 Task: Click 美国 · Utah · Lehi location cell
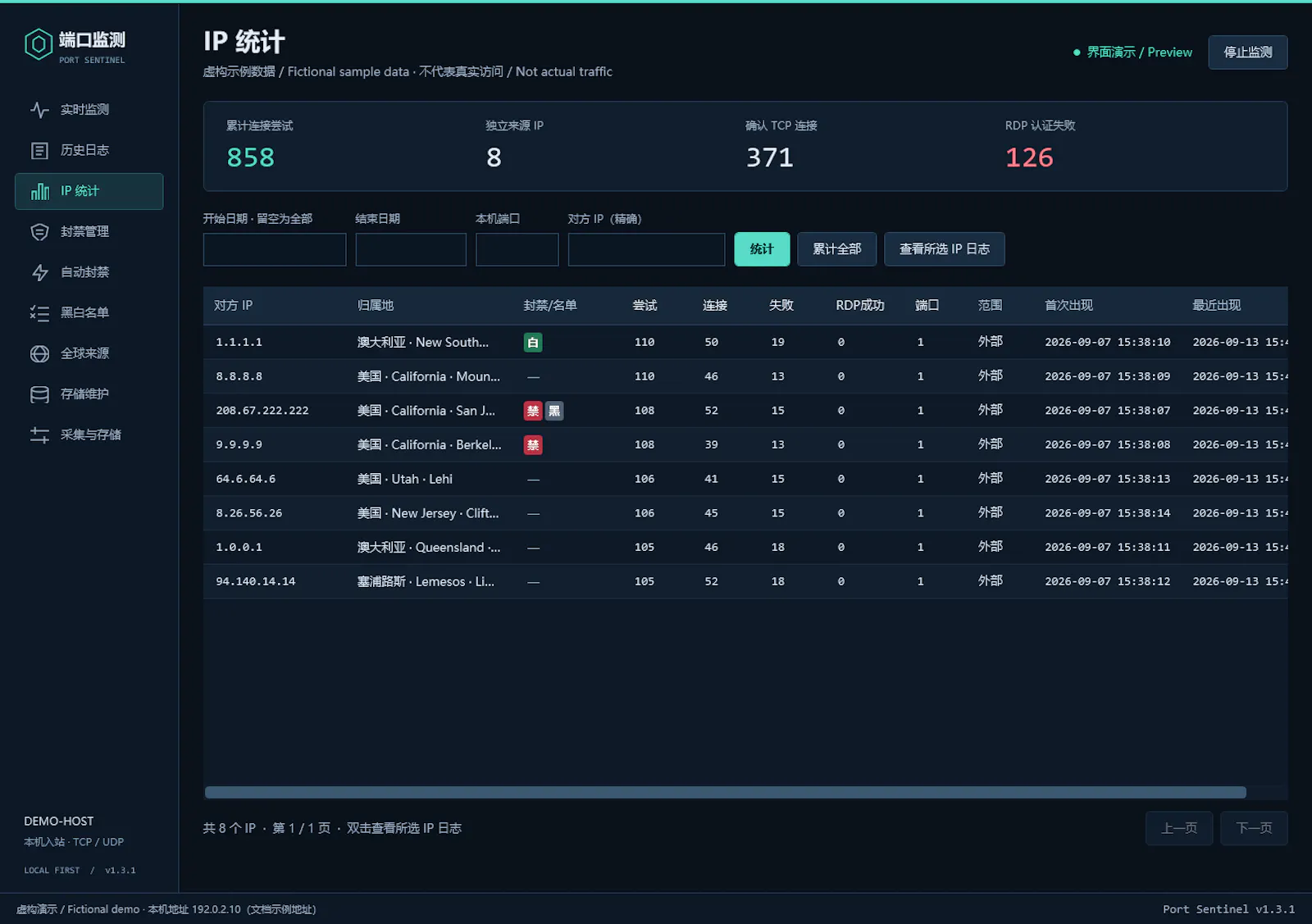(x=405, y=479)
